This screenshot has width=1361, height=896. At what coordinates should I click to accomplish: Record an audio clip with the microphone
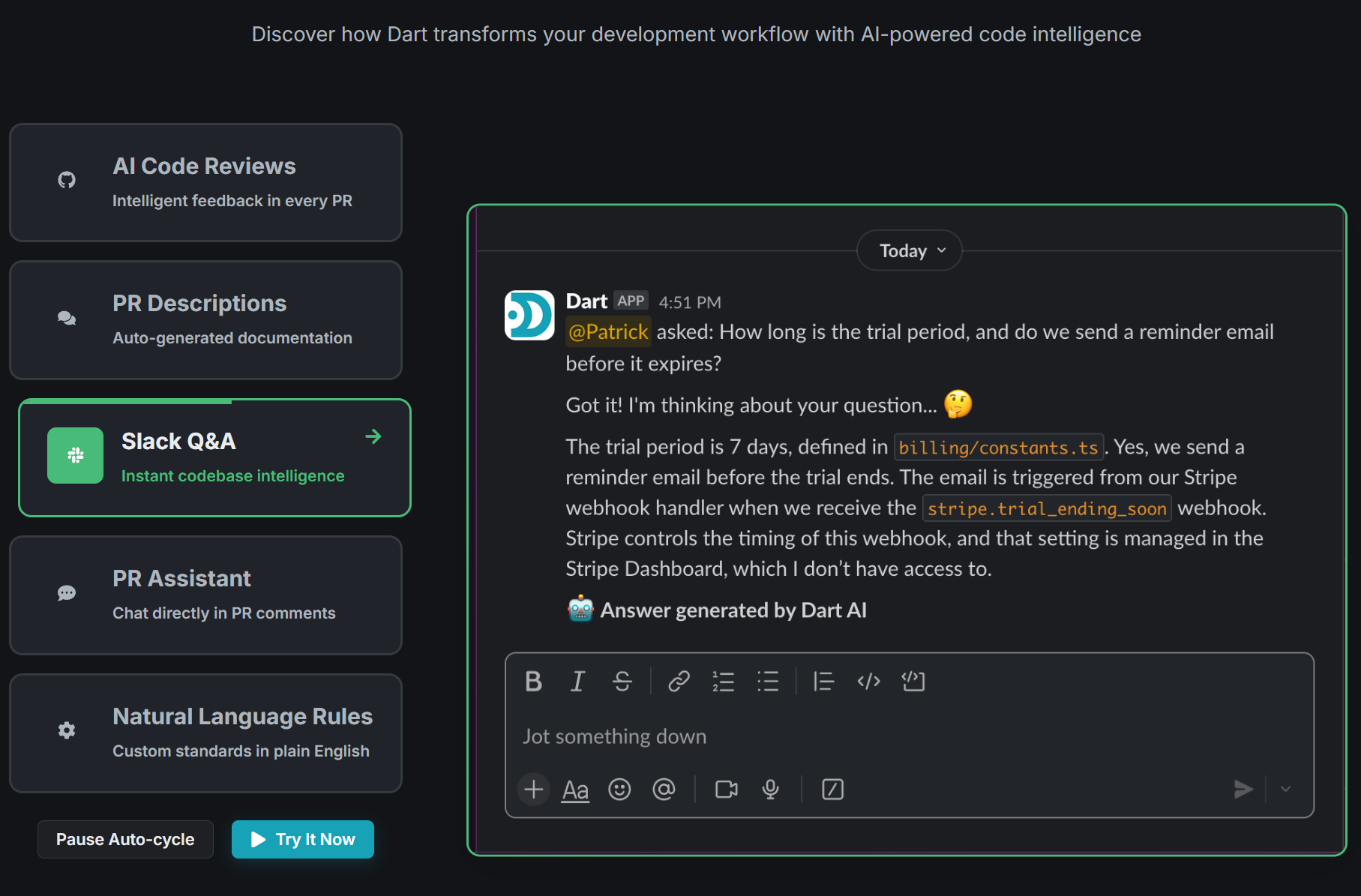pos(770,789)
